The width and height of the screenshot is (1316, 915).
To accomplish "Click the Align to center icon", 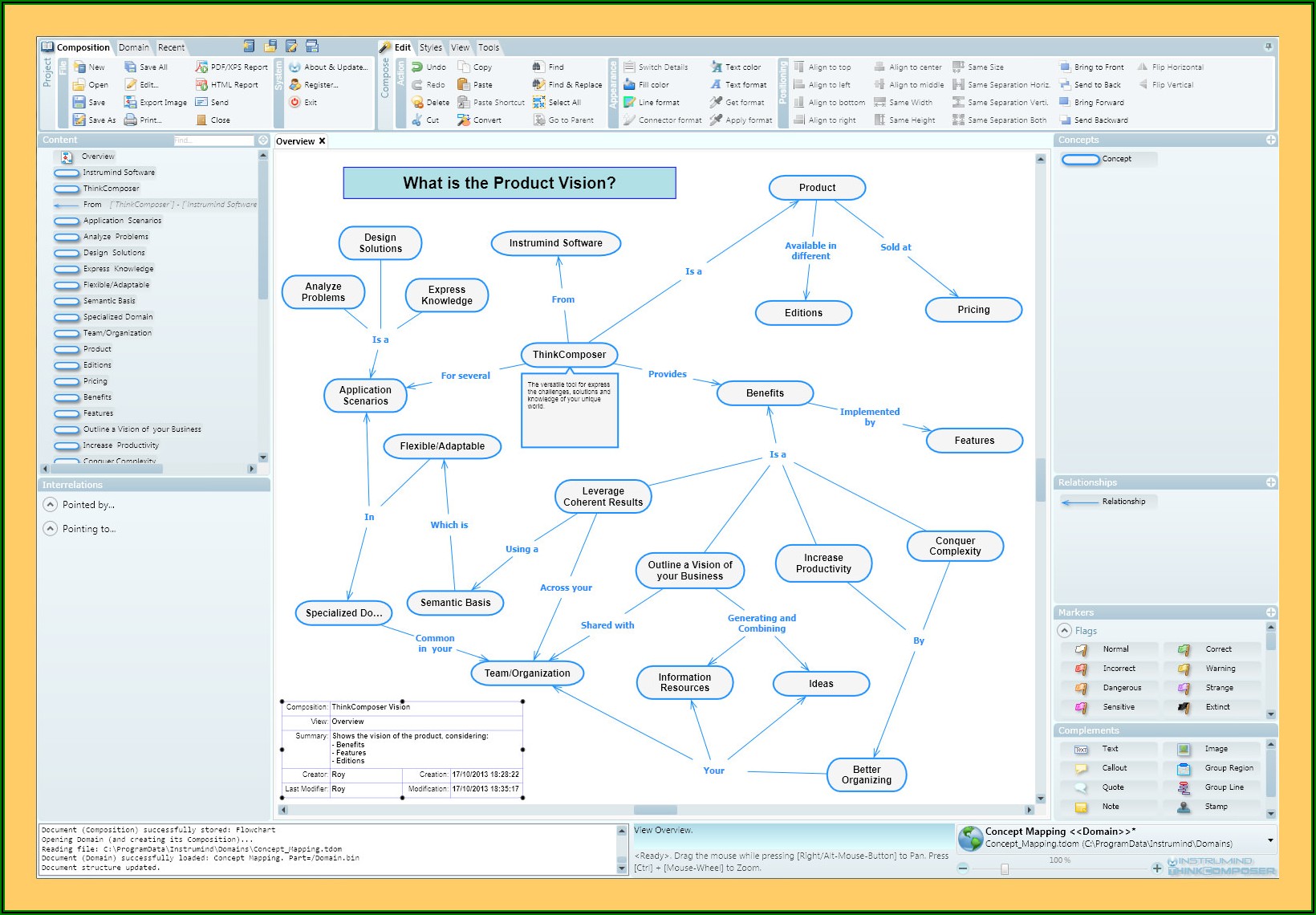I will click(x=879, y=67).
